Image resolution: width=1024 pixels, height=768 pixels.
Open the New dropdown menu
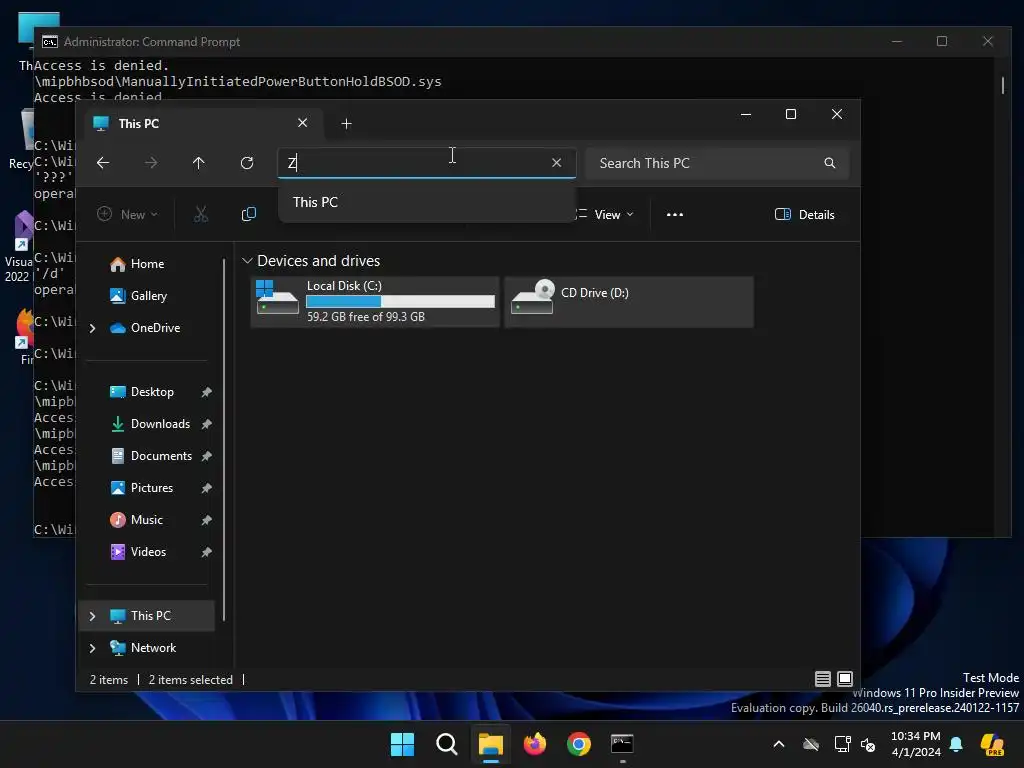127,214
